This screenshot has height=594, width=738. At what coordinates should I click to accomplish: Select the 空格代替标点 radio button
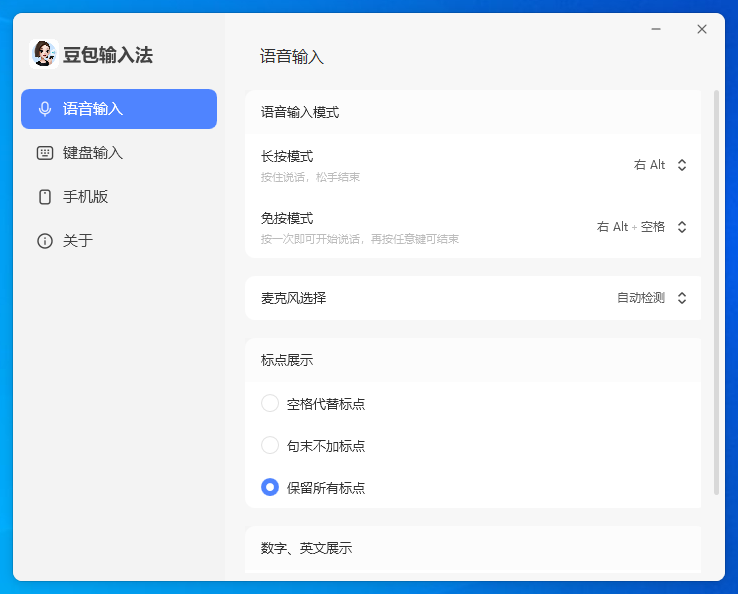click(x=270, y=403)
